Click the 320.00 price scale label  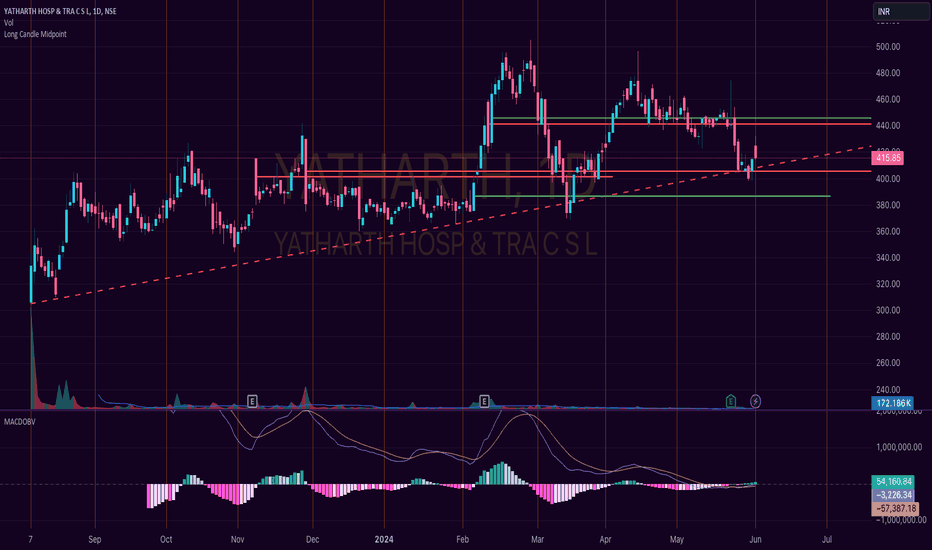[887, 284]
